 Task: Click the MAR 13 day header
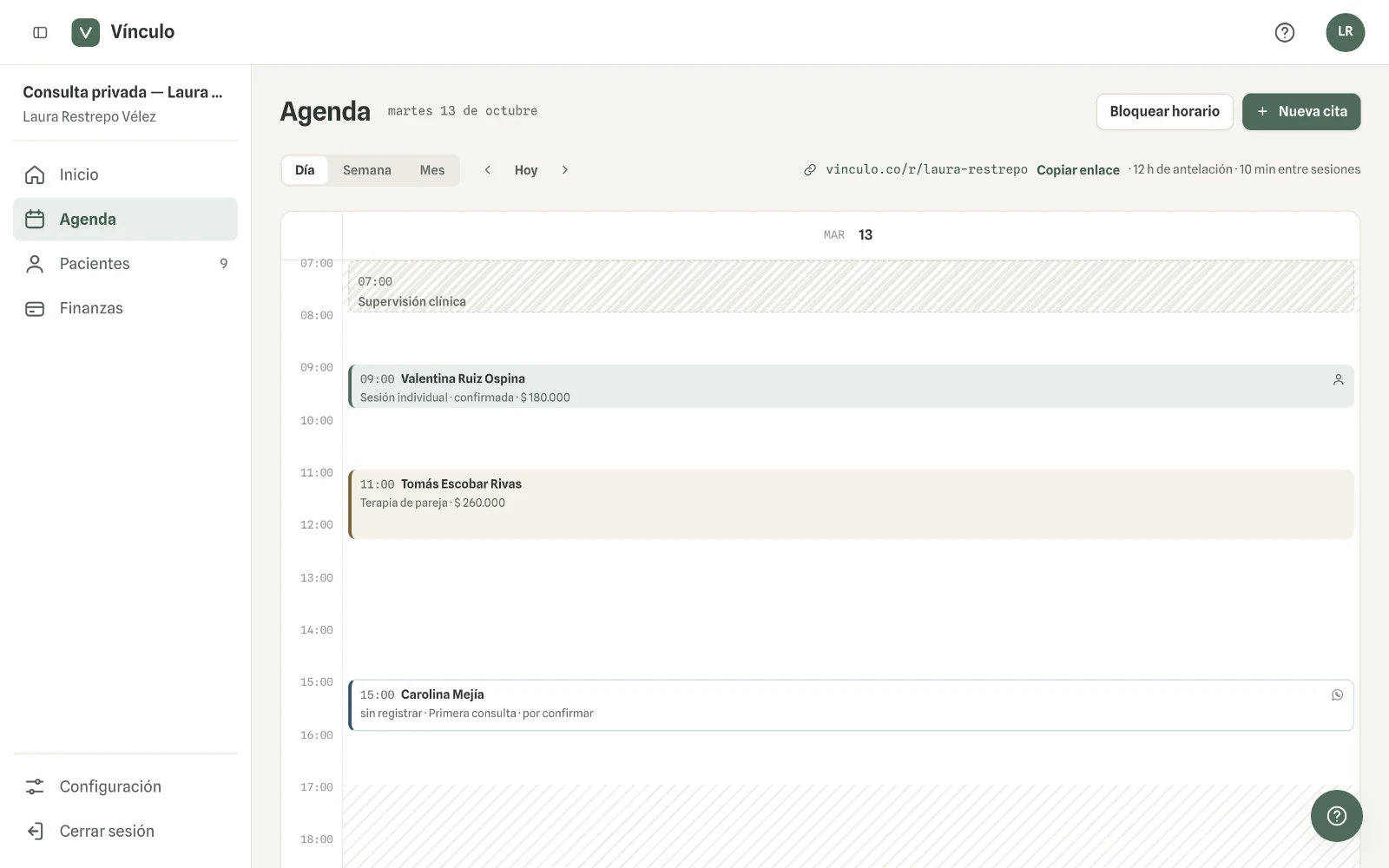pos(848,235)
